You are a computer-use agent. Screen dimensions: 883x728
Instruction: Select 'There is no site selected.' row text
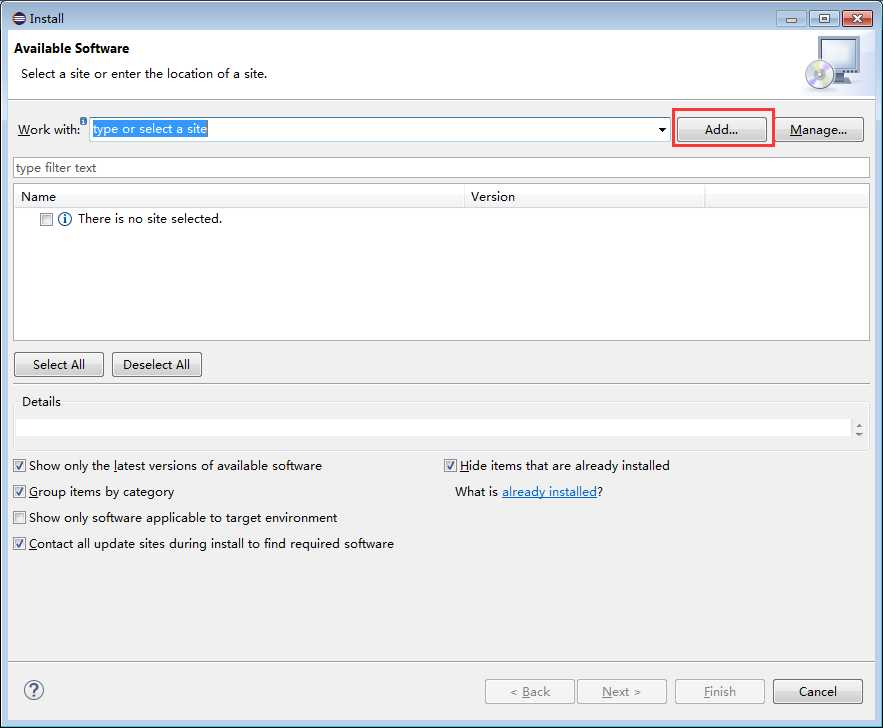click(150, 218)
